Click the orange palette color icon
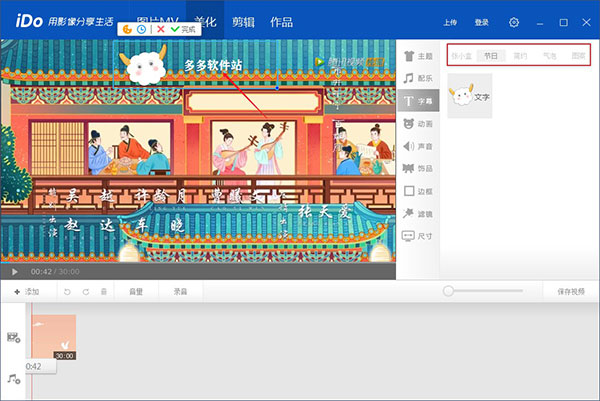This screenshot has height=401, width=600. 127,29
